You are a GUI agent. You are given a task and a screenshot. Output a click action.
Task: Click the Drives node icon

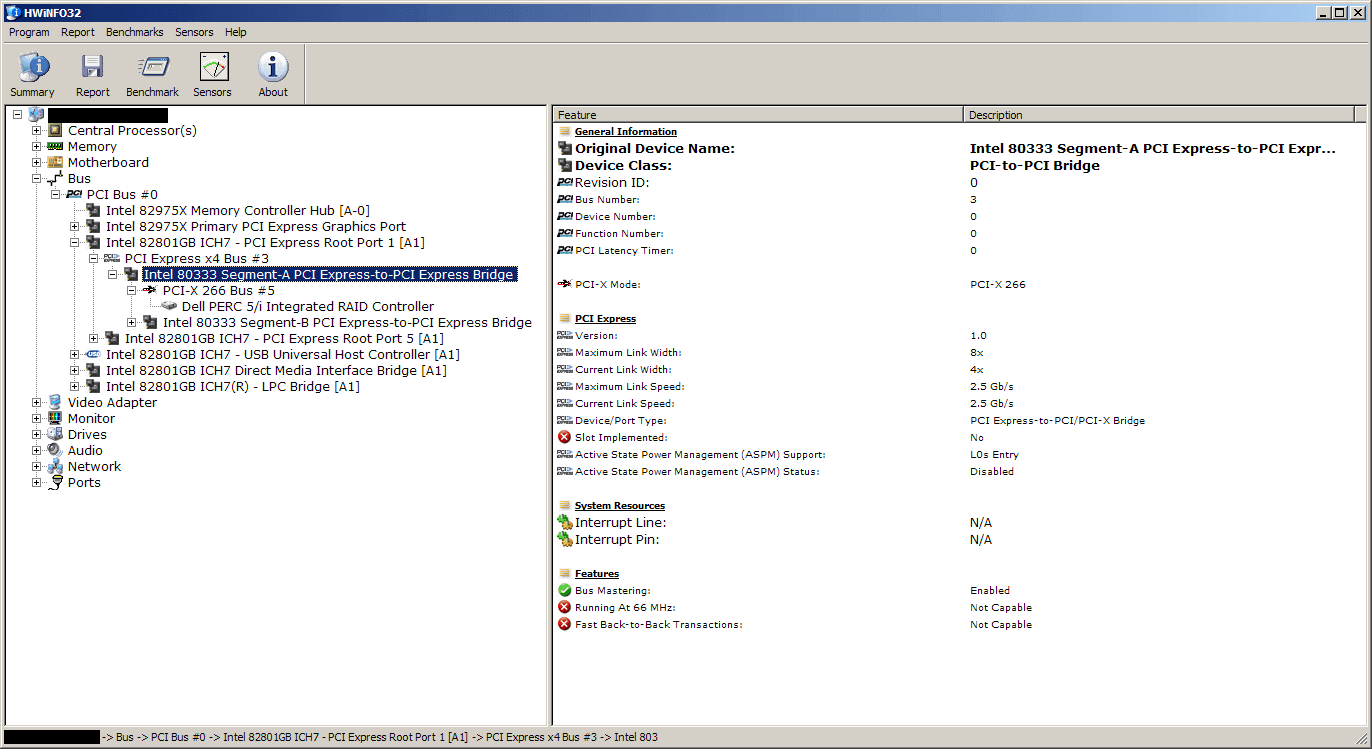[x=55, y=434]
